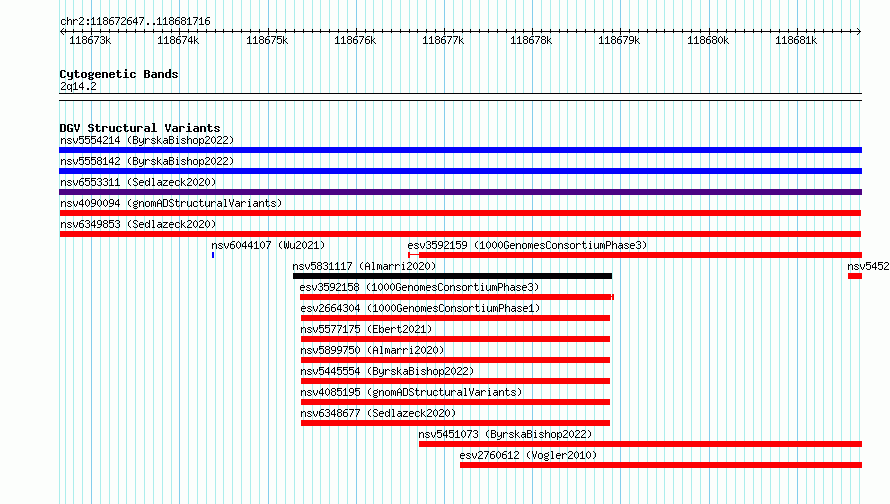Select the purple bar of nsv6553311

point(460,192)
